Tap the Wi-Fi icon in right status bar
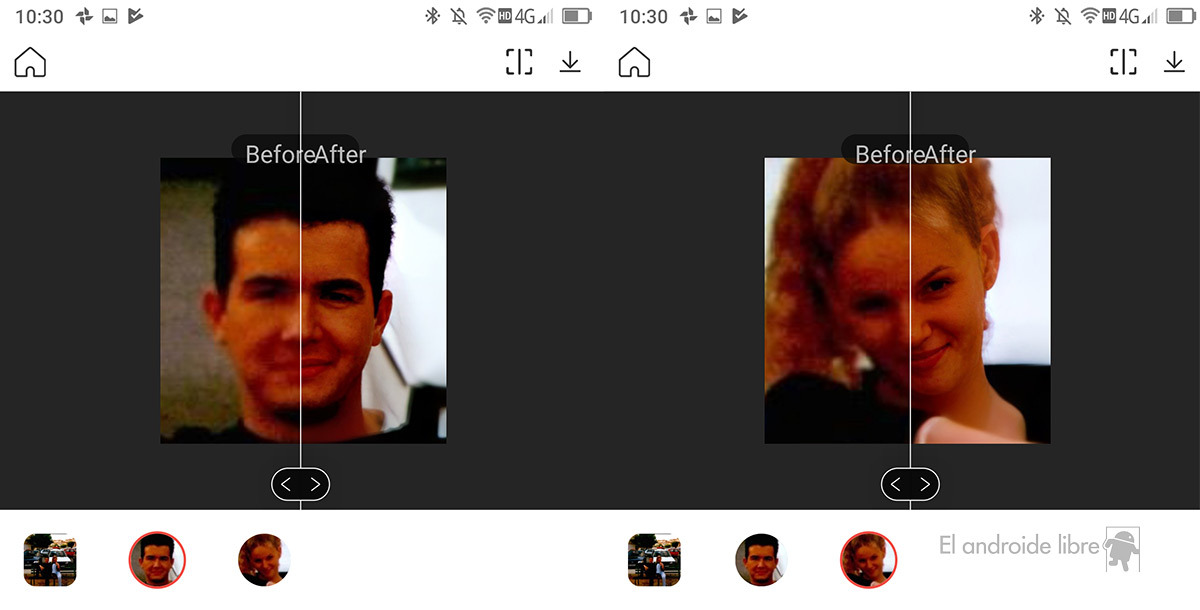This screenshot has height=610, width=1200. (1091, 16)
